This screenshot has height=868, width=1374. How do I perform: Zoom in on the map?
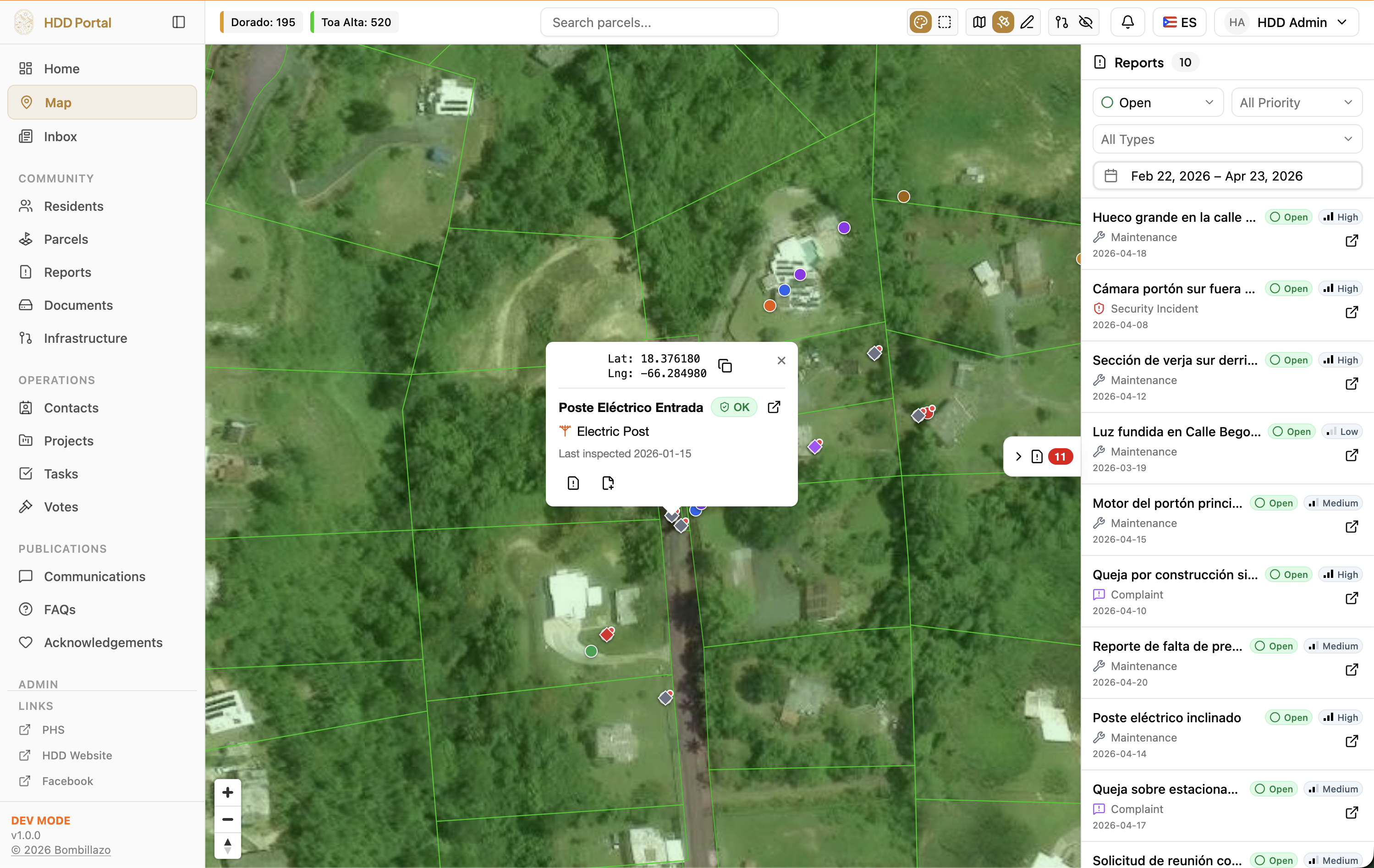pyautogui.click(x=228, y=792)
